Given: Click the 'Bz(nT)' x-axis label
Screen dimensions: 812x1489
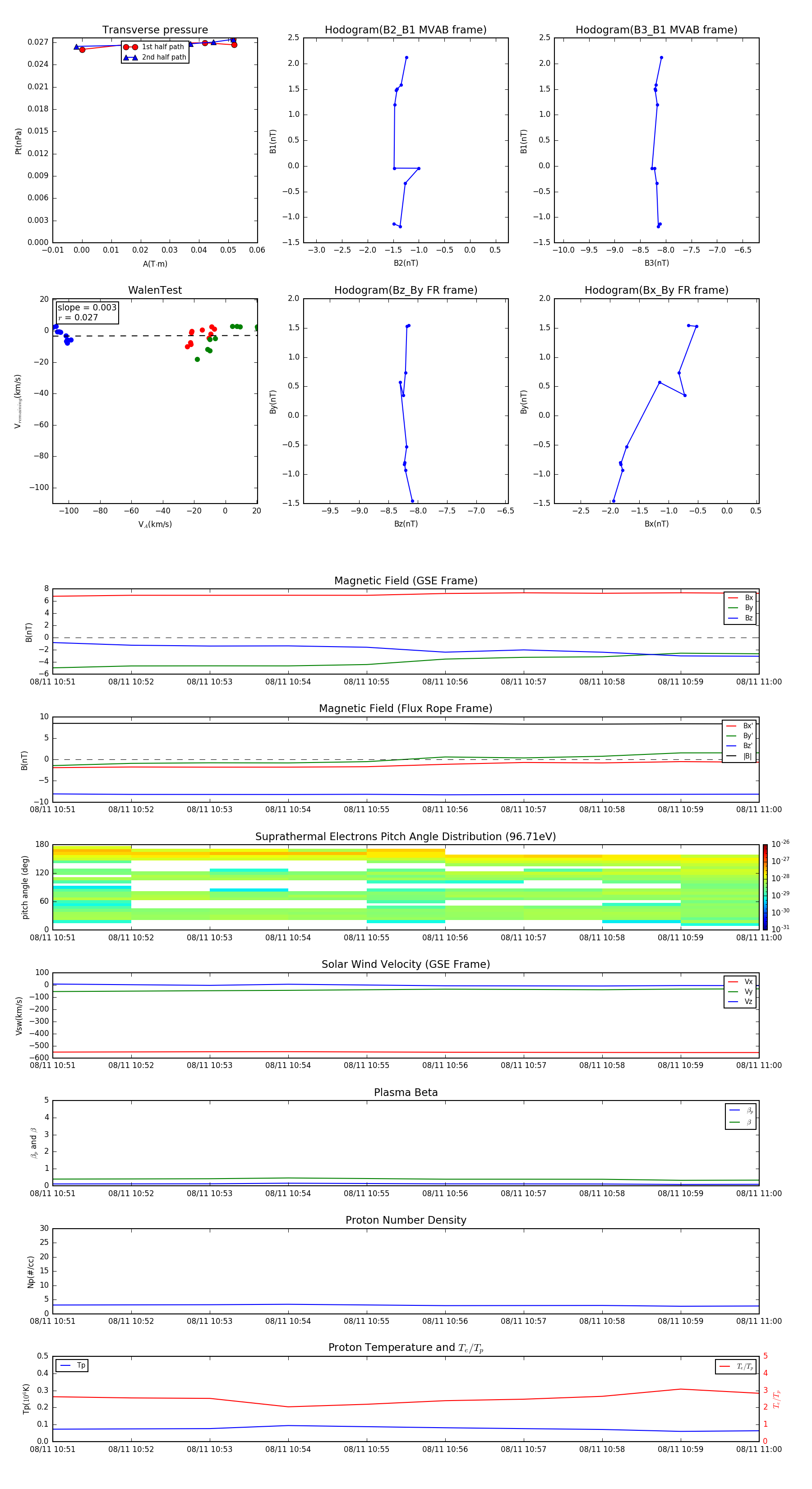Looking at the screenshot, I should point(406,524).
